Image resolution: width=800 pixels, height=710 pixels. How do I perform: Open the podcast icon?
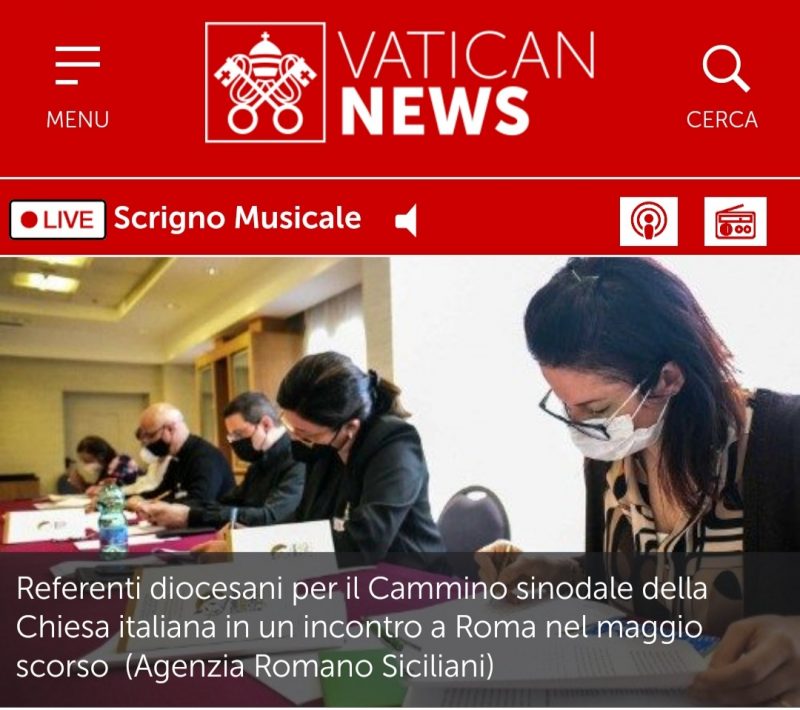point(648,221)
